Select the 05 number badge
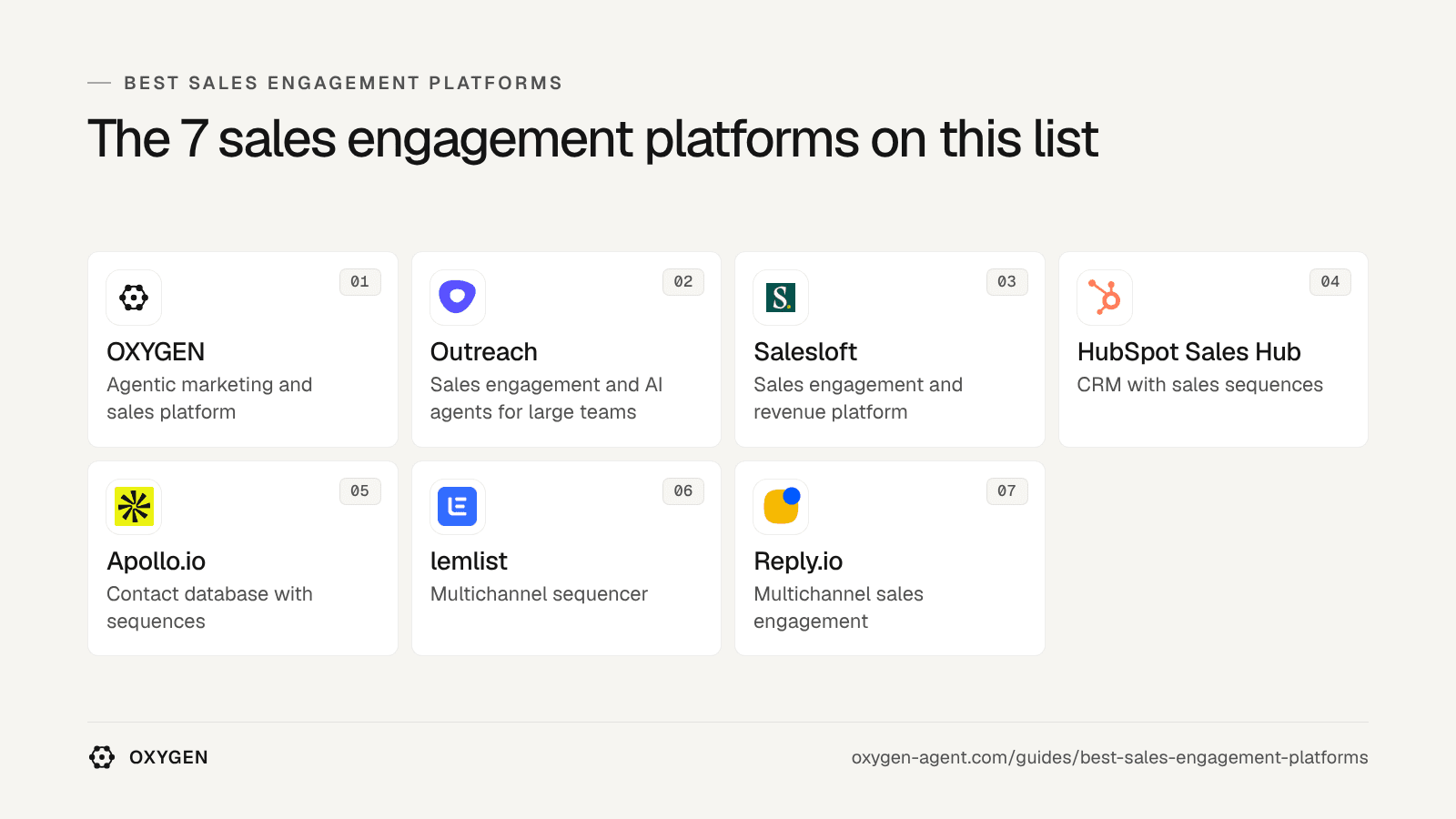This screenshot has height=819, width=1456. coord(360,491)
